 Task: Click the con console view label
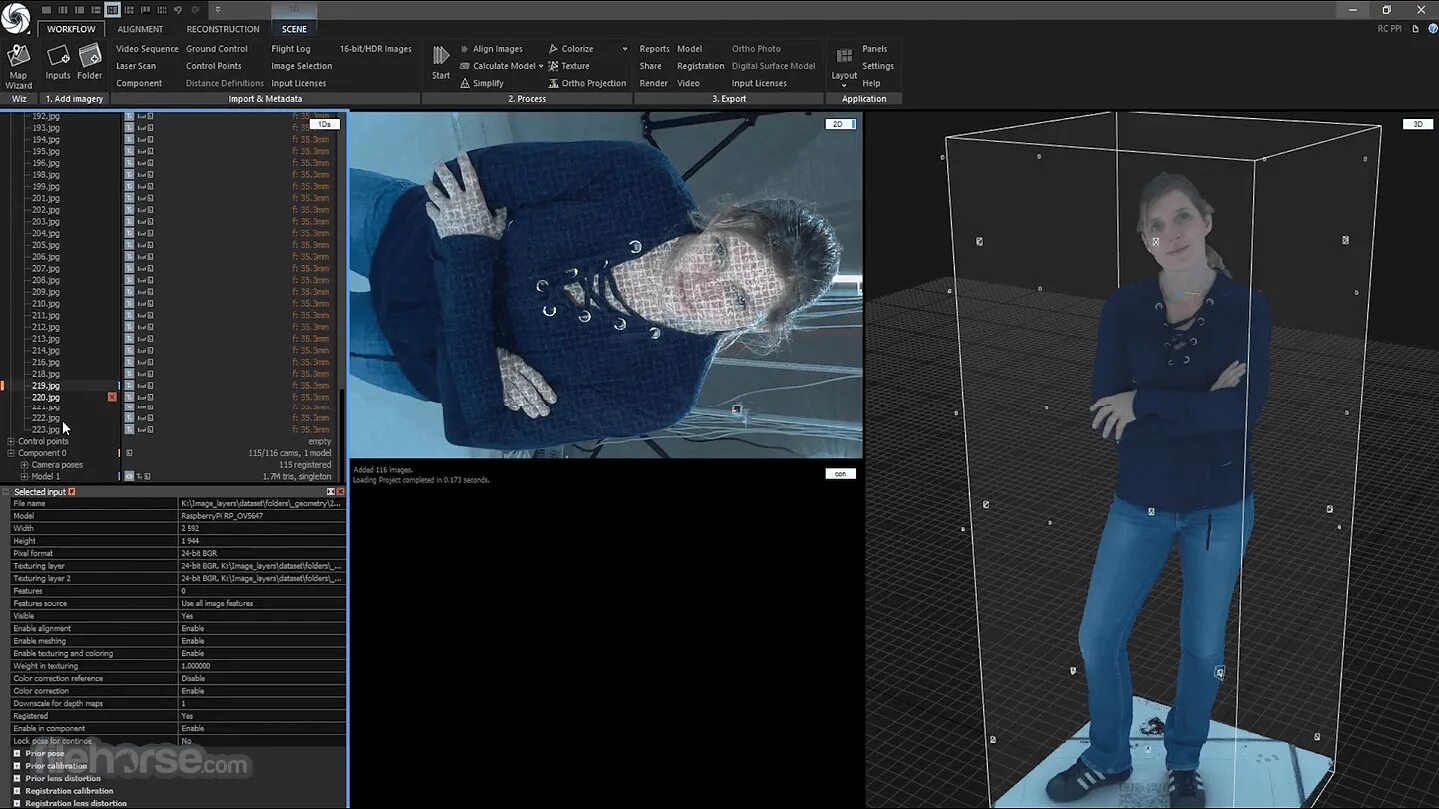840,474
